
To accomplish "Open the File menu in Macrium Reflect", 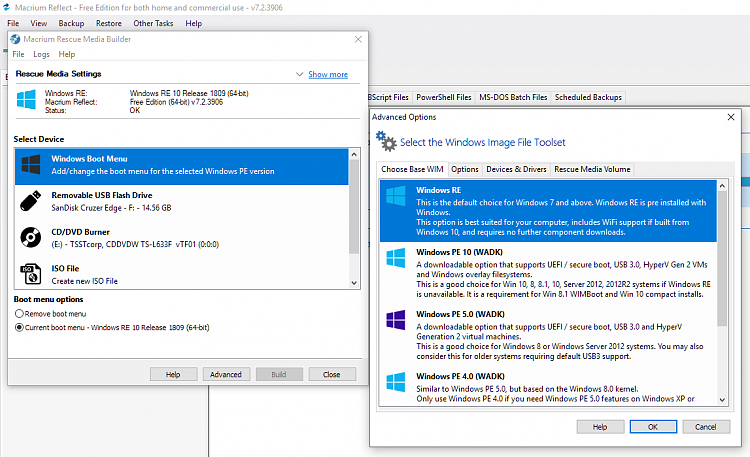I will click(13, 23).
